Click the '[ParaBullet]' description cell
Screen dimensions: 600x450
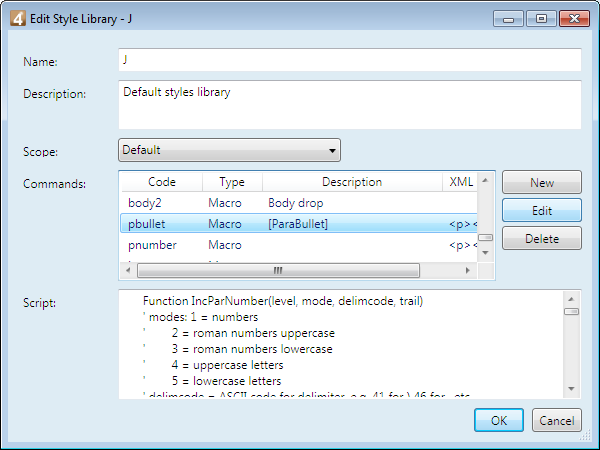[x=298, y=224]
